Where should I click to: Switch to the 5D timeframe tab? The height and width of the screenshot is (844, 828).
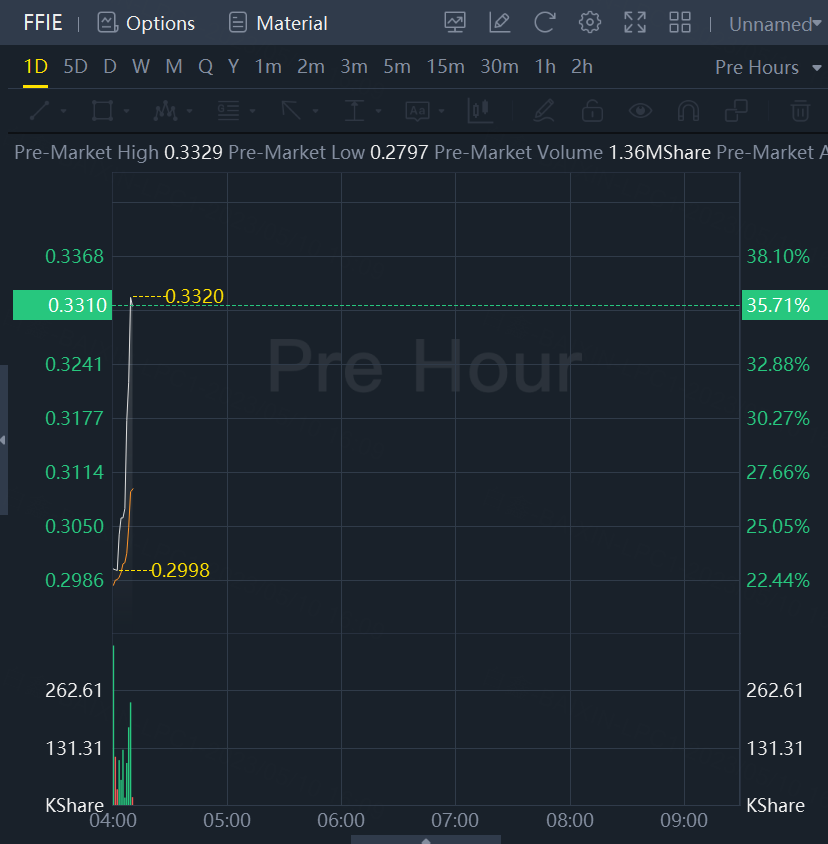pyautogui.click(x=75, y=67)
